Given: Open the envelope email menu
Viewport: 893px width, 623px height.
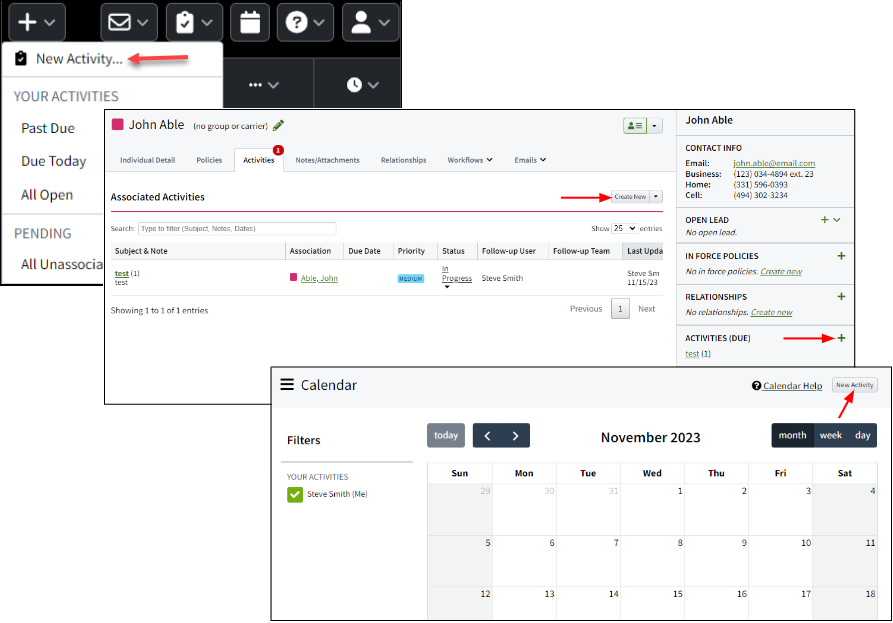Looking at the screenshot, I should [x=129, y=22].
